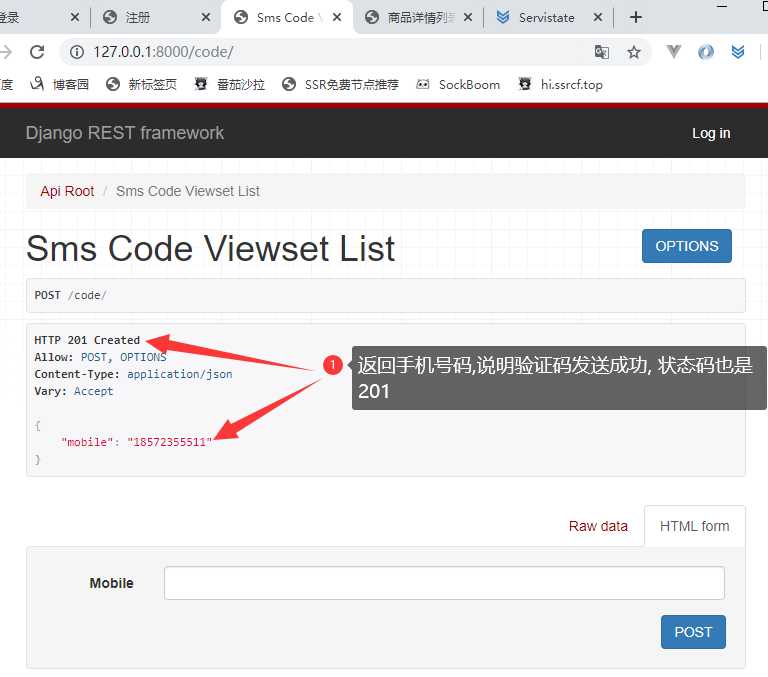Submit the form with the POST button
Image resolution: width=768 pixels, height=677 pixels.
[x=693, y=632]
